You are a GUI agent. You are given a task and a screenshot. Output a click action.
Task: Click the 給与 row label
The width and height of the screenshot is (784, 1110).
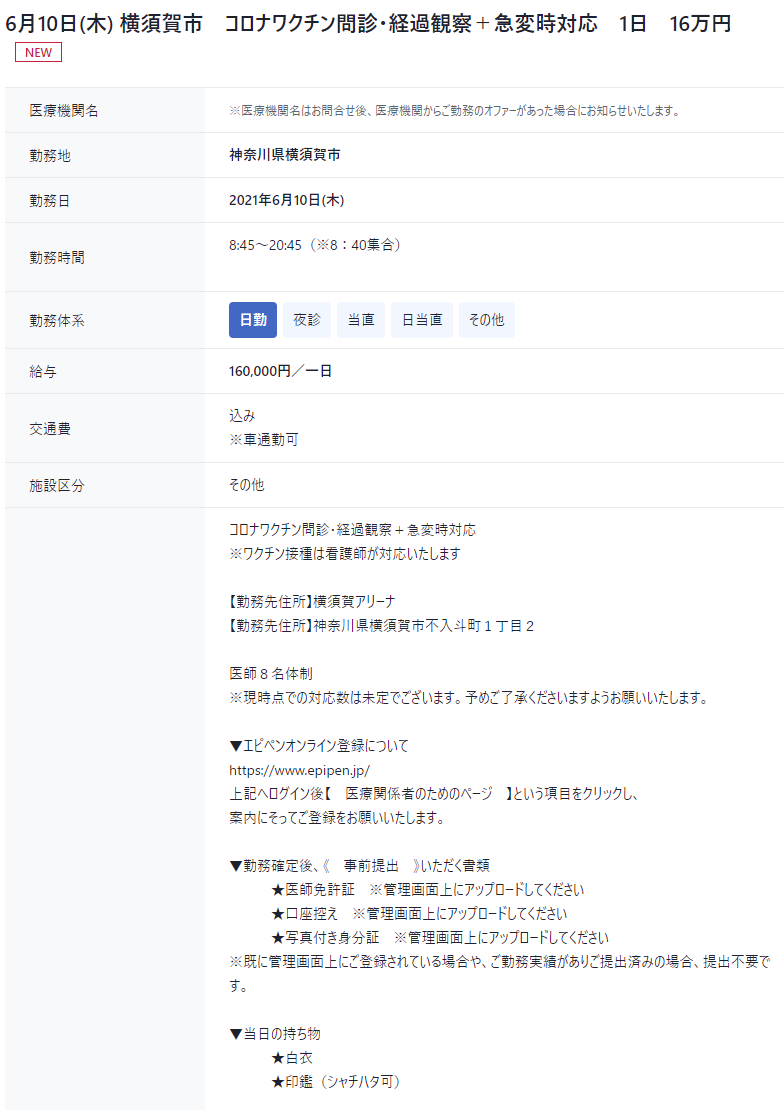point(42,372)
